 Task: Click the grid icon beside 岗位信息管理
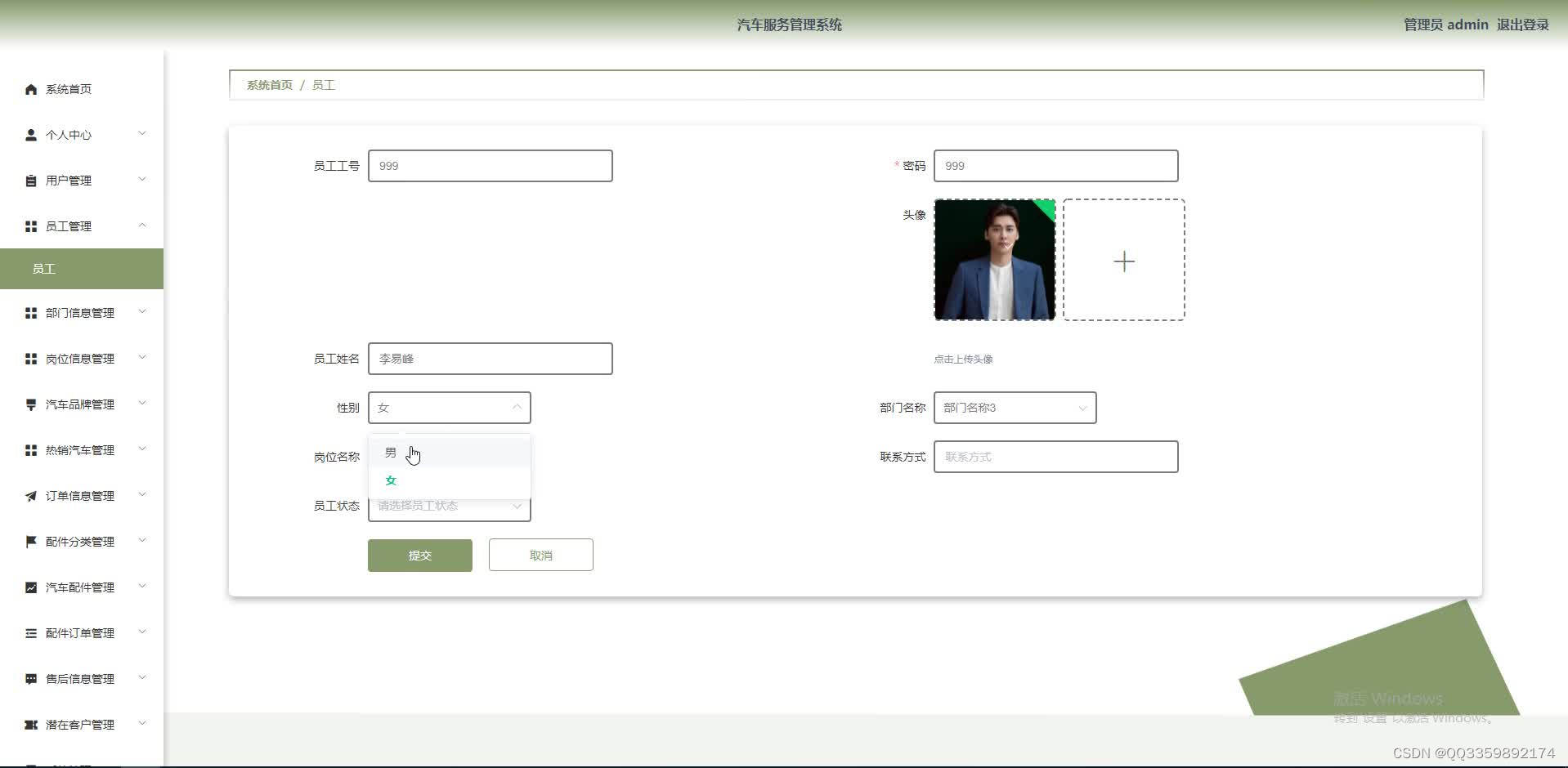(31, 359)
